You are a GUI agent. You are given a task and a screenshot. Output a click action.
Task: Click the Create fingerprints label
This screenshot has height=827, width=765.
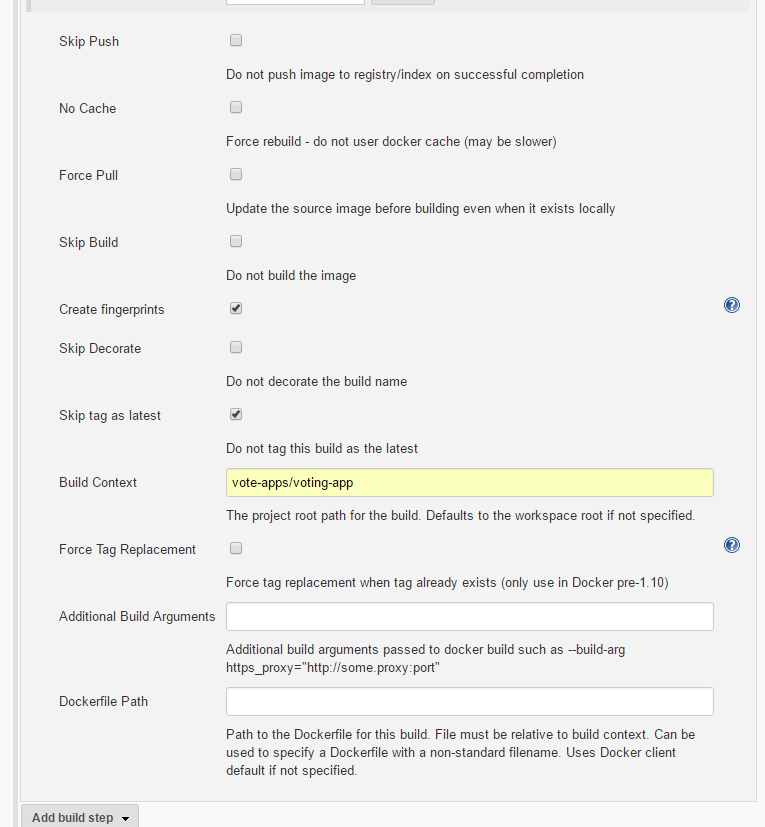click(112, 310)
